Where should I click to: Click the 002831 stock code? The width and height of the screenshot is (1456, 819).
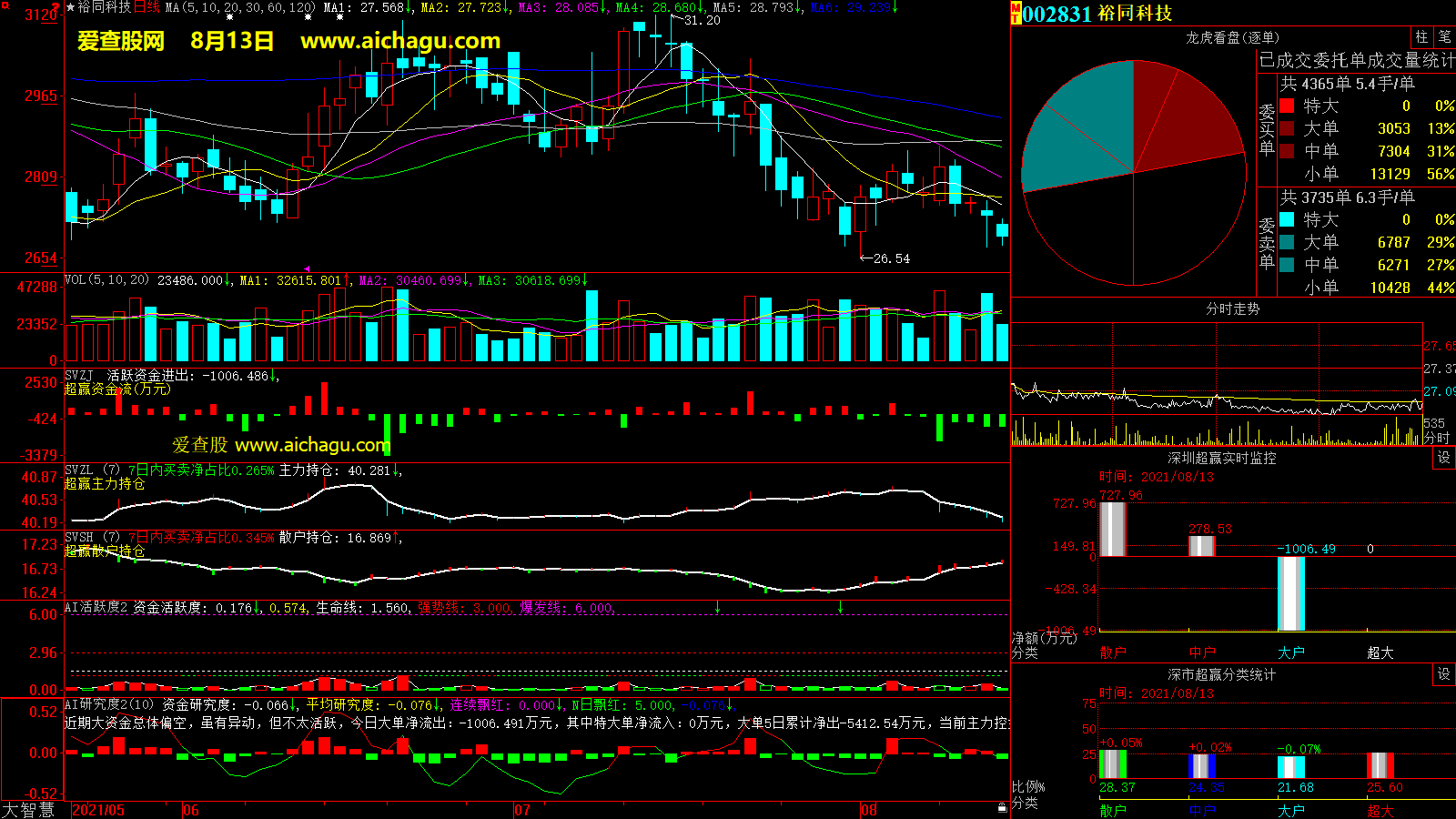pyautogui.click(x=1057, y=14)
